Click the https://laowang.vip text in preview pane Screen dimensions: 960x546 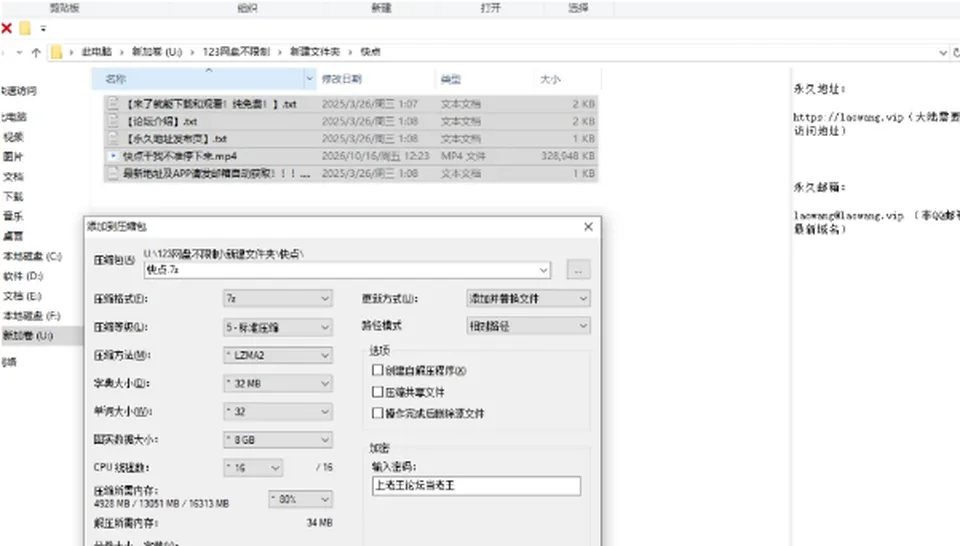click(x=848, y=117)
